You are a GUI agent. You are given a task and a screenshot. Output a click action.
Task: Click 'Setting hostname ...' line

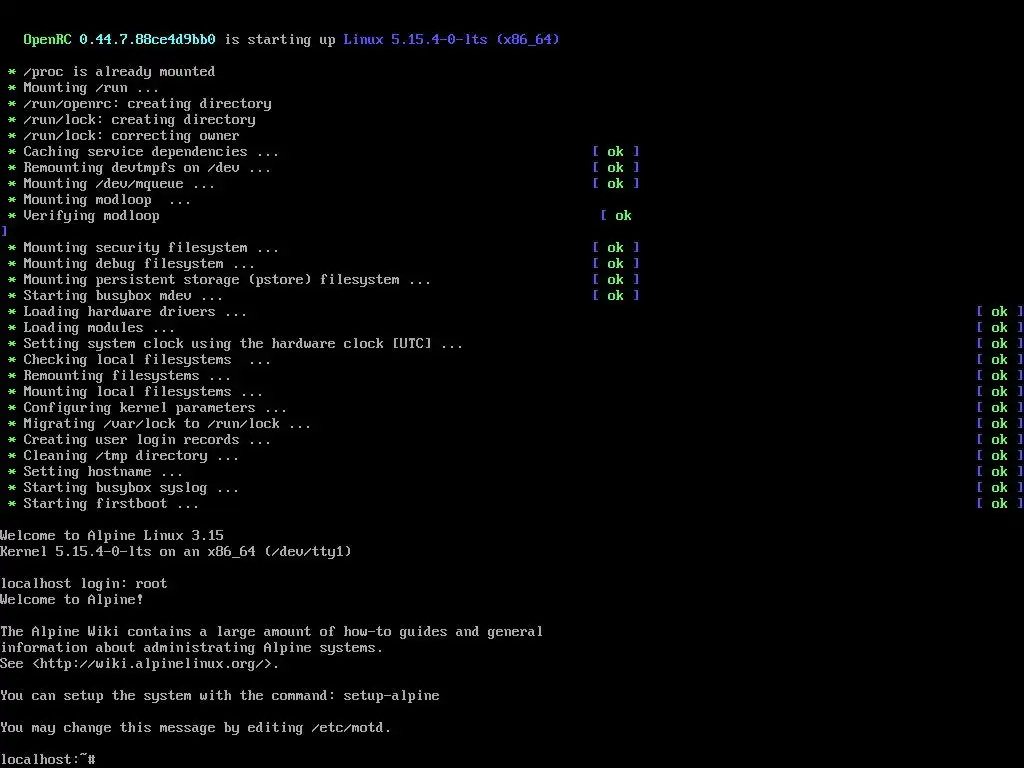103,472
